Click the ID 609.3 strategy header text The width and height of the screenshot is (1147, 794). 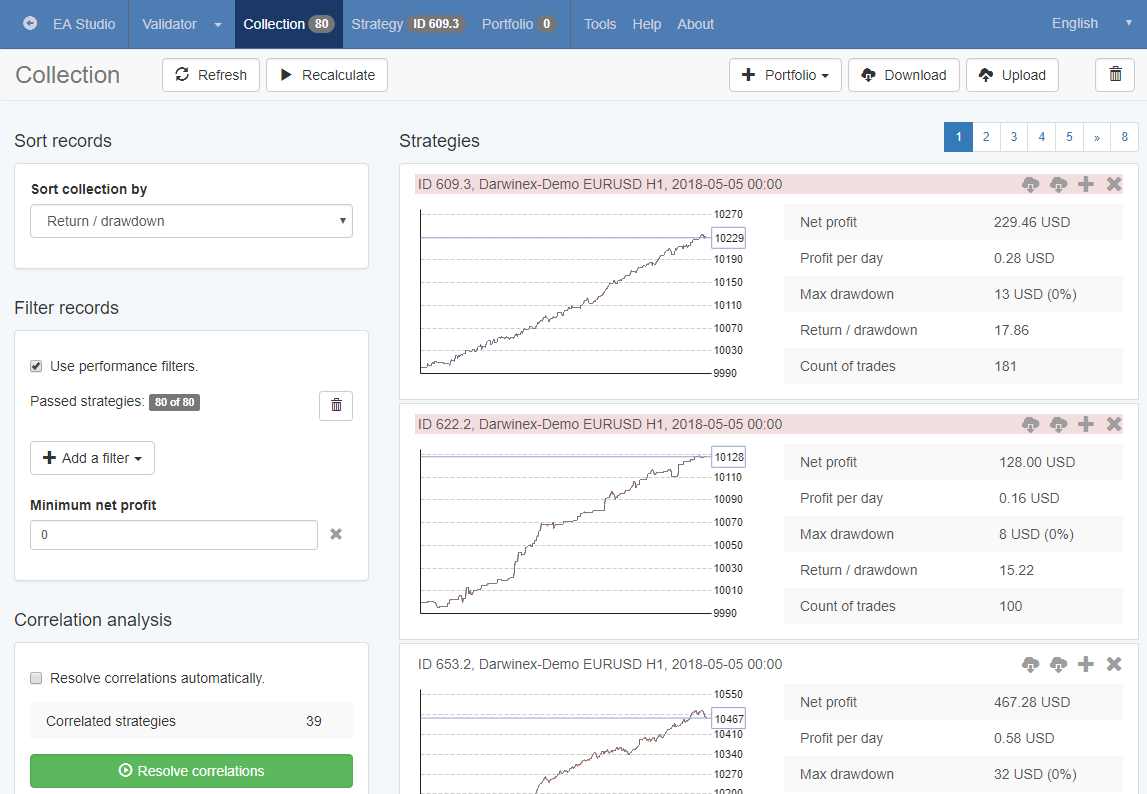tap(600, 184)
